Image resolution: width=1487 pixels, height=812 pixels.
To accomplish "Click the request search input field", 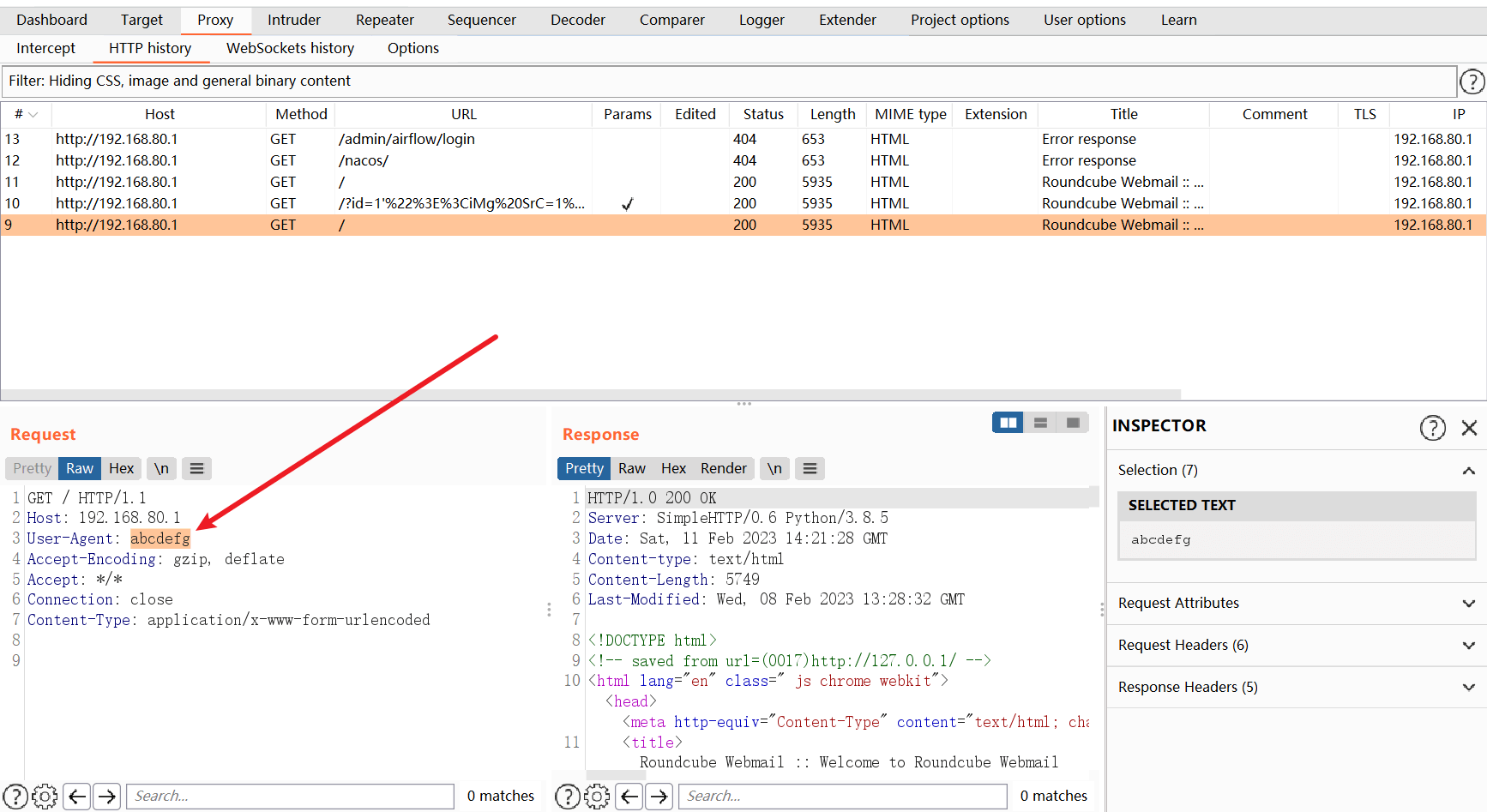I will pyautogui.click(x=290, y=796).
